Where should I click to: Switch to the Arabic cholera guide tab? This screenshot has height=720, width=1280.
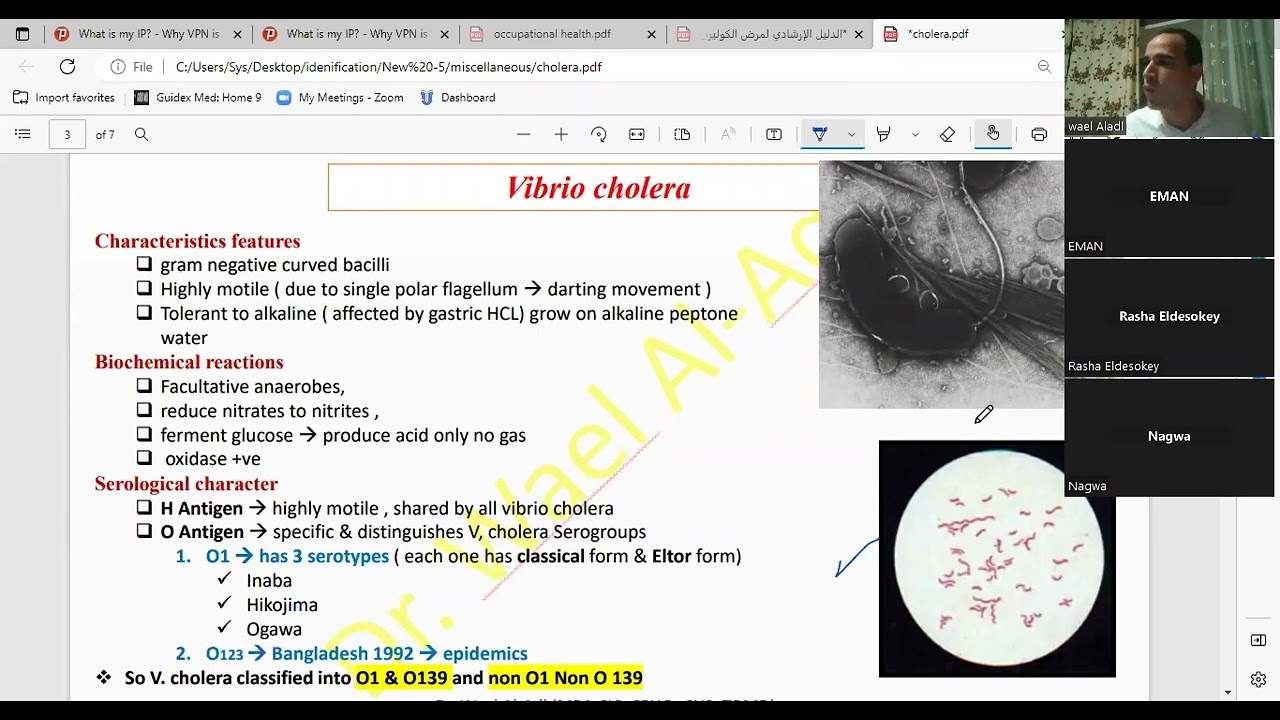click(770, 34)
